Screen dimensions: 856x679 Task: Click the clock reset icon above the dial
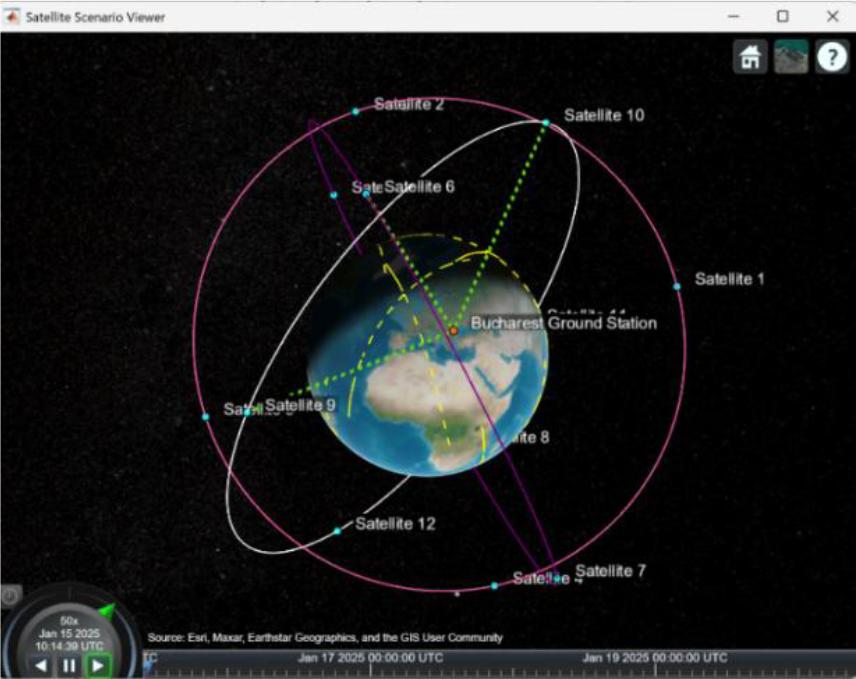point(10,596)
